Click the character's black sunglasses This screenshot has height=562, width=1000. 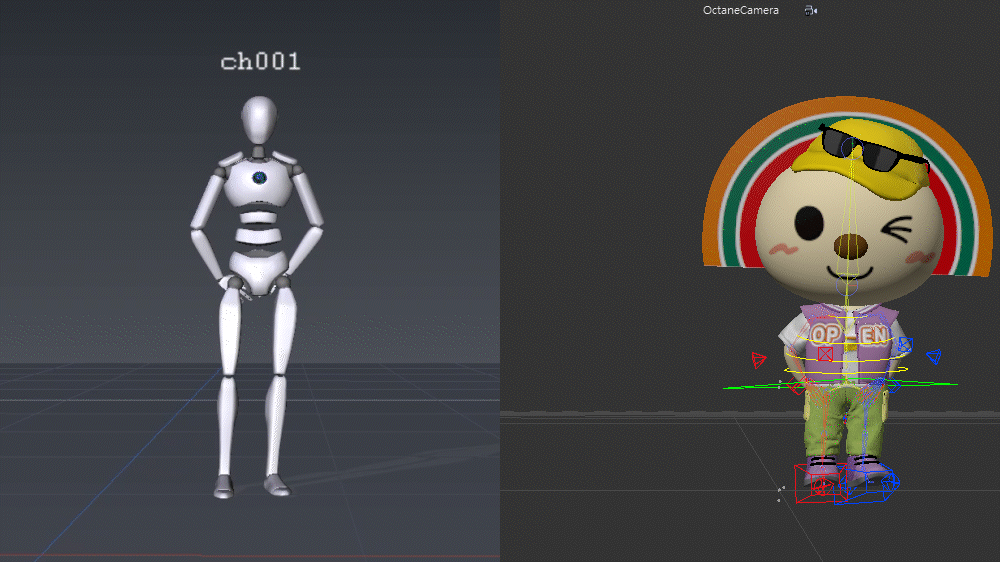pyautogui.click(x=872, y=148)
